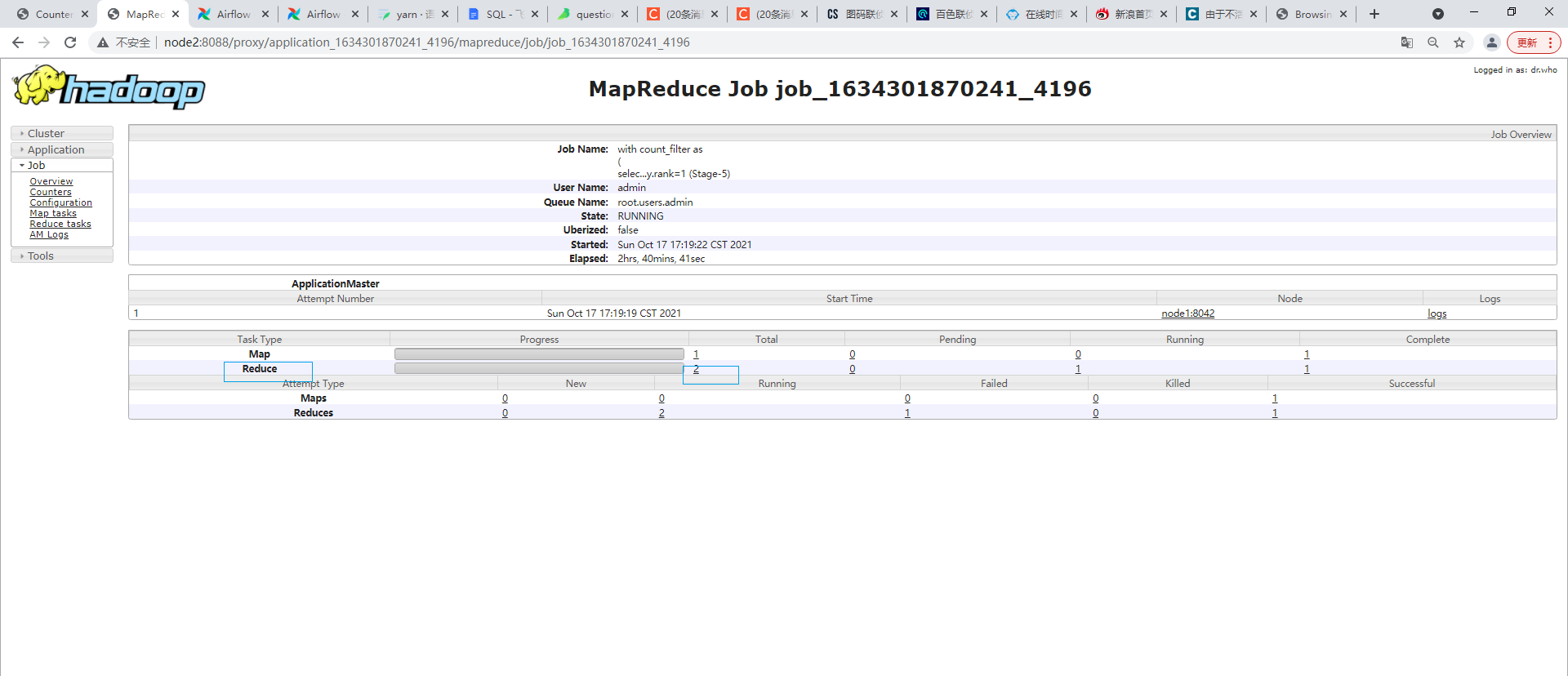Close the SQL tab

pos(535,14)
